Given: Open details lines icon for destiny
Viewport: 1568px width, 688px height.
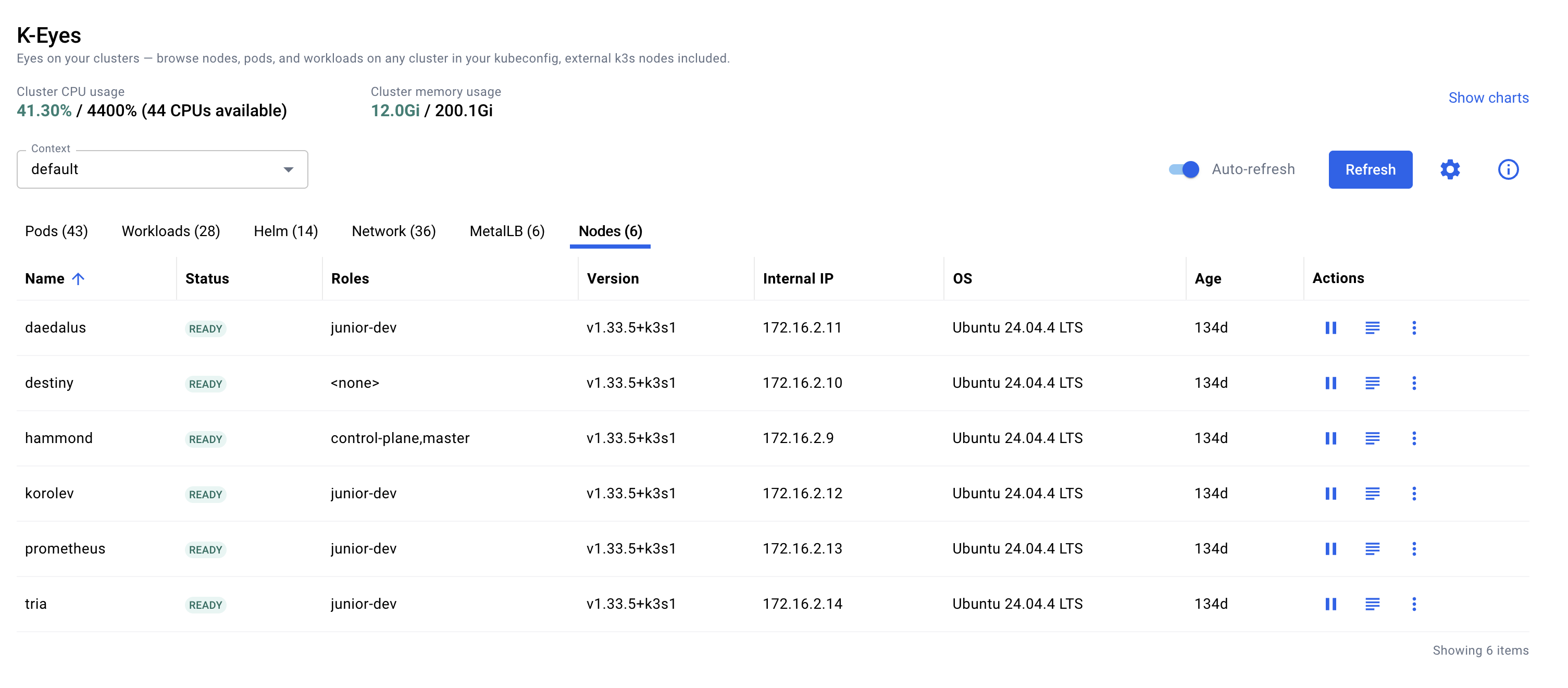Looking at the screenshot, I should coord(1372,383).
